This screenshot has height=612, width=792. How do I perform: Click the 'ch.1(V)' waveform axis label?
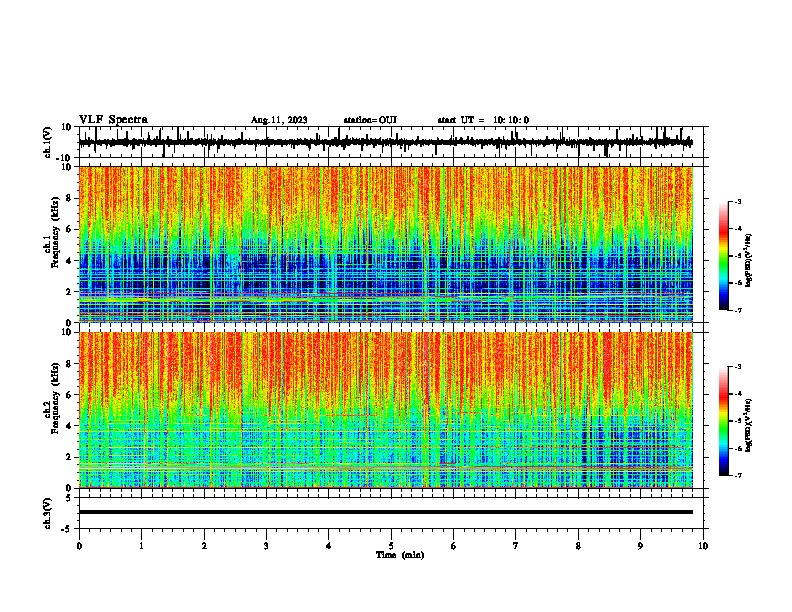click(x=48, y=142)
